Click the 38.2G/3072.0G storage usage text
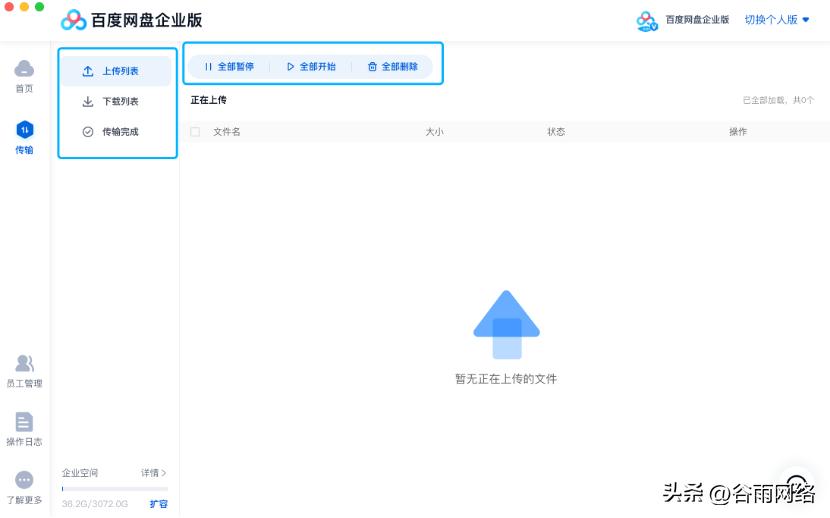Image resolution: width=830 pixels, height=518 pixels. pos(95,504)
